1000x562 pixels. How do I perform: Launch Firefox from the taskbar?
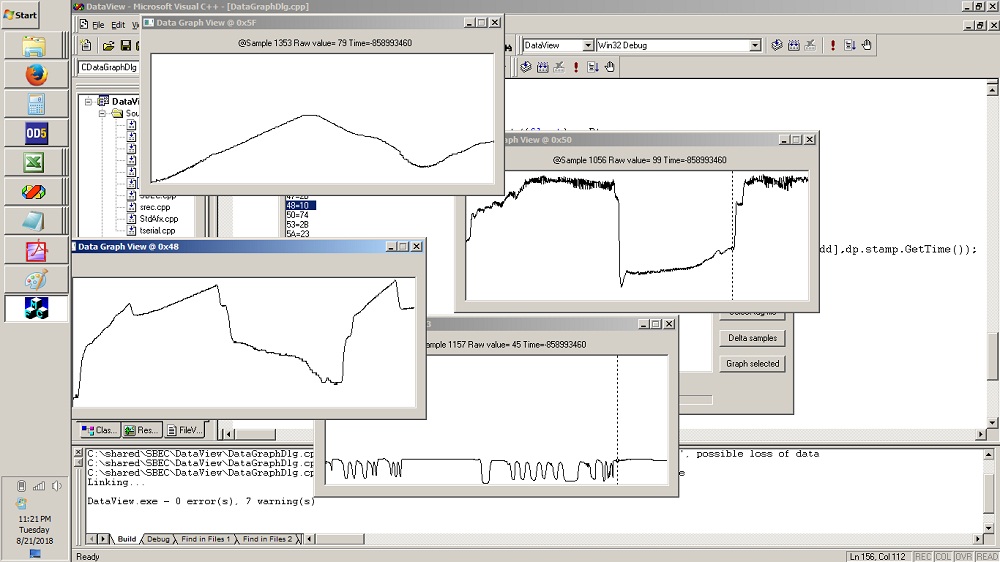point(35,75)
